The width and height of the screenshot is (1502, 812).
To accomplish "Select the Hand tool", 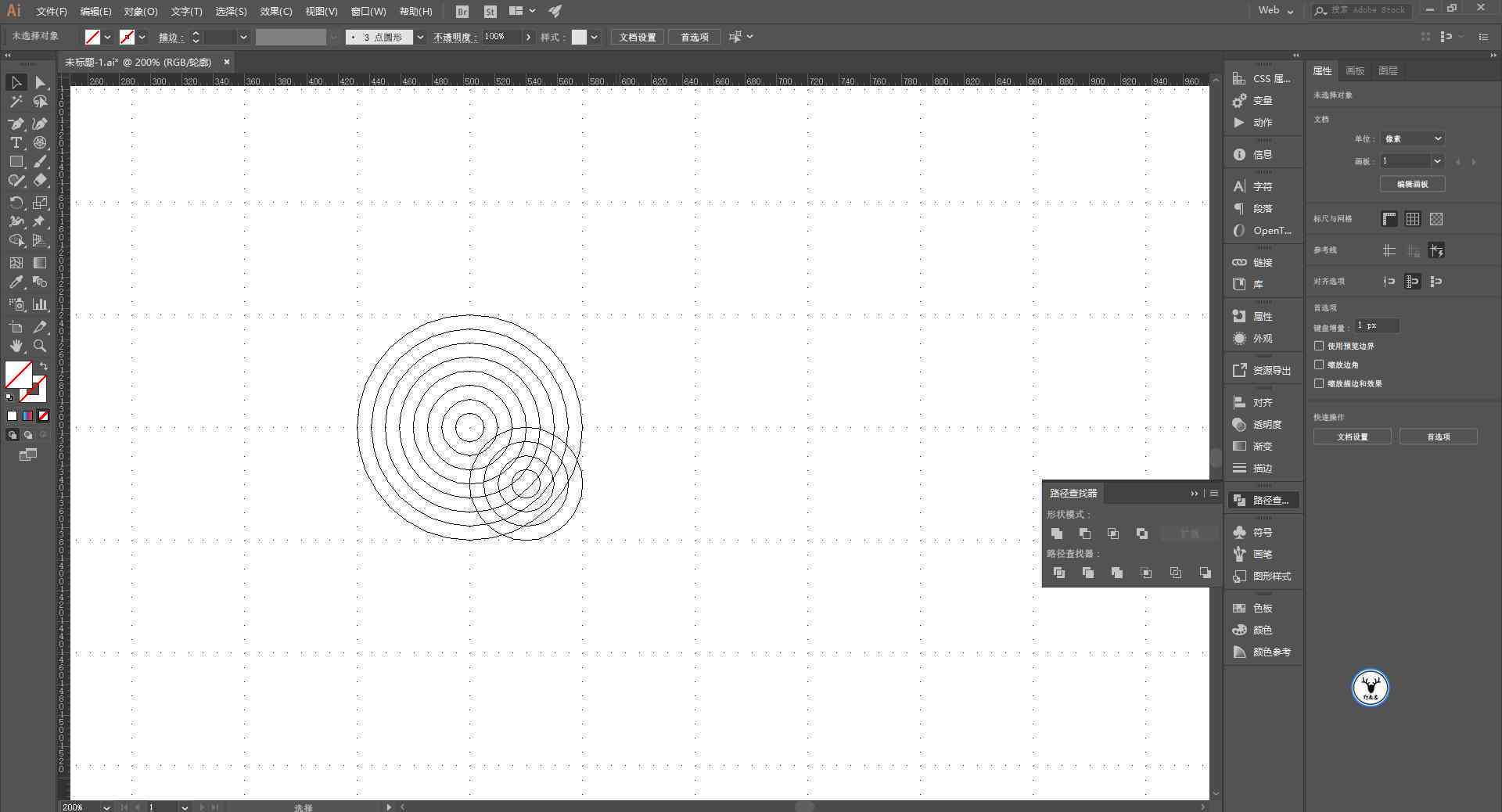I will click(x=16, y=346).
